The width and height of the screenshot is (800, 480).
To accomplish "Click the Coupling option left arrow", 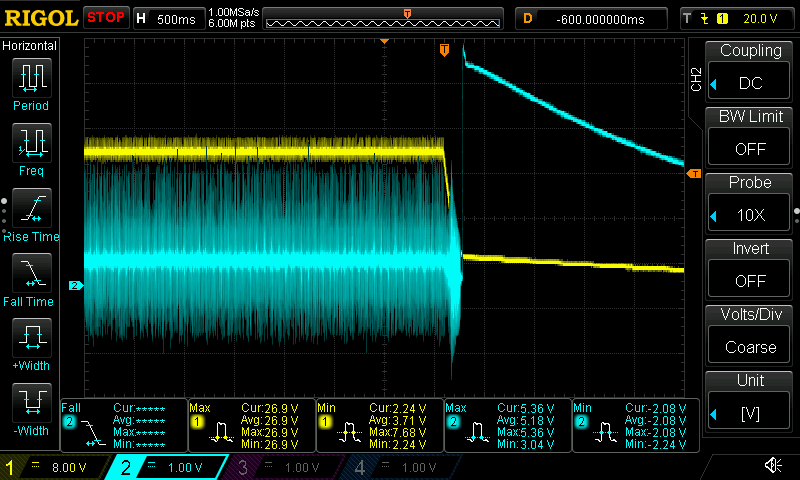I will click(x=714, y=84).
